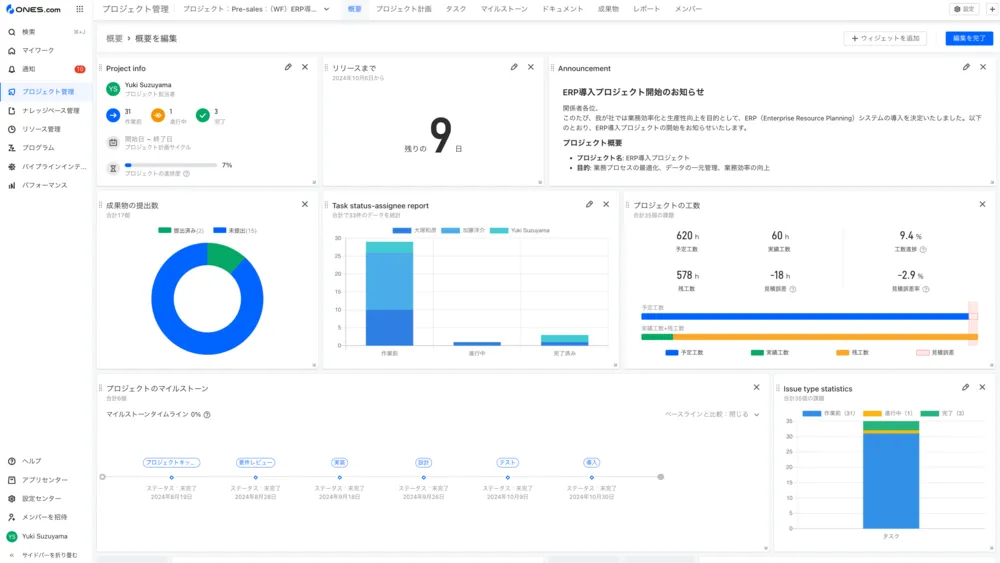Image resolution: width=1000 pixels, height=563 pixels.
Task: Edit the リリースまで widget
Action: [514, 67]
